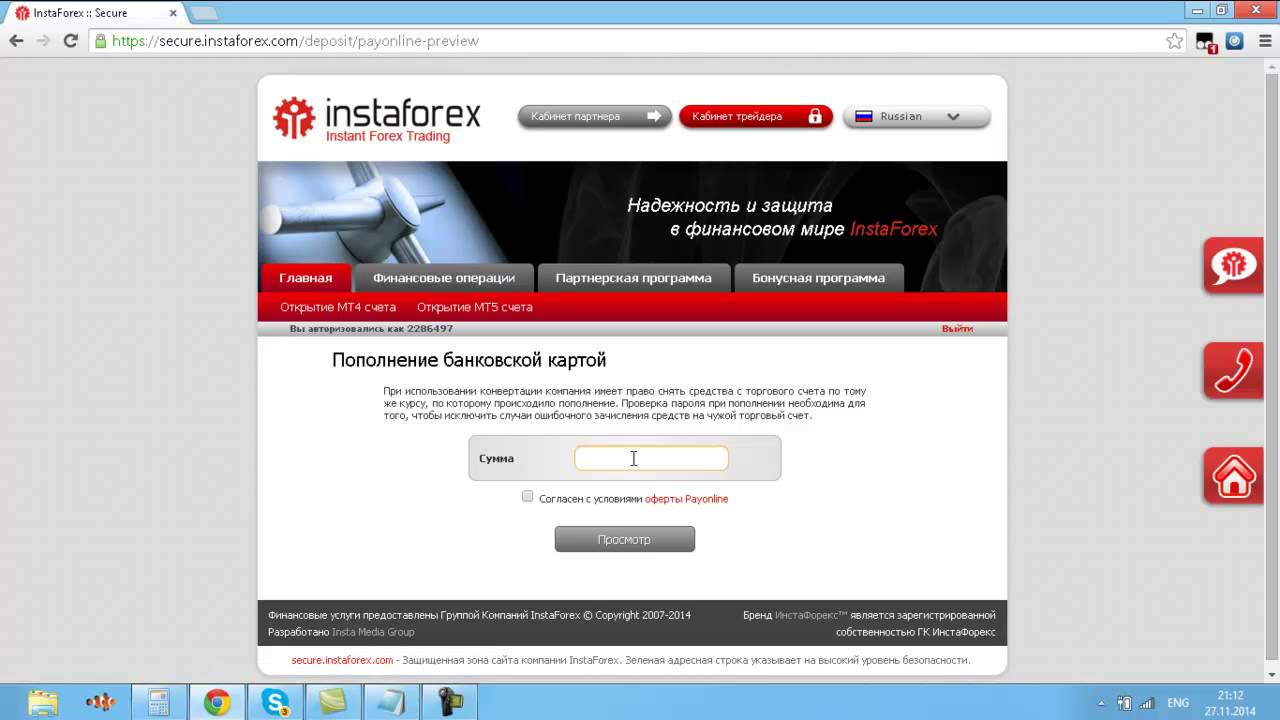Click the InstaForex logo
The image size is (1280, 720).
(x=377, y=118)
